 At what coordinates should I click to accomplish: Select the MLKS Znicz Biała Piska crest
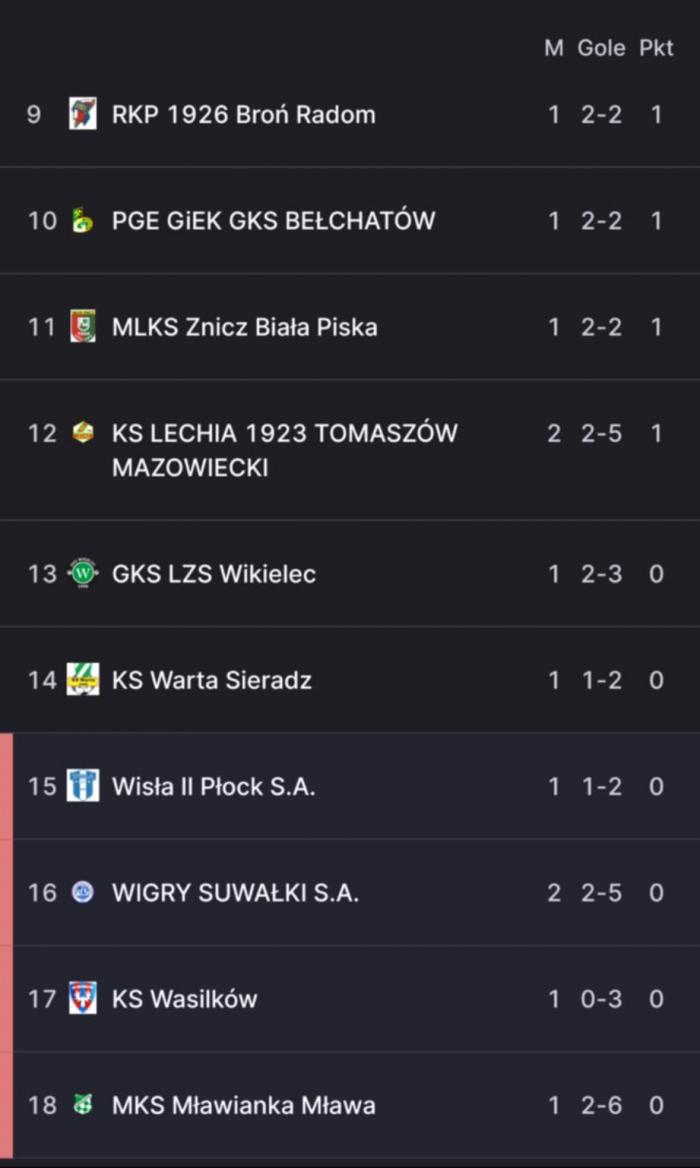coord(83,327)
